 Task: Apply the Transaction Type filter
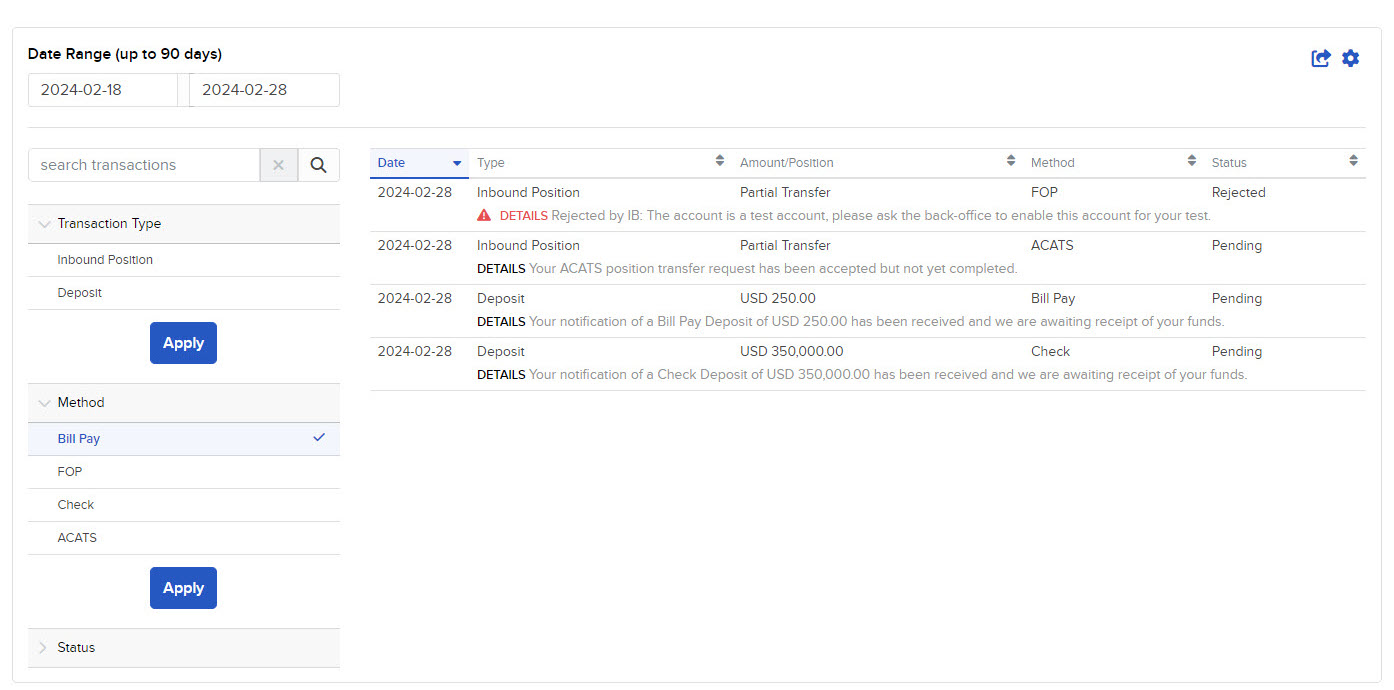[183, 342]
